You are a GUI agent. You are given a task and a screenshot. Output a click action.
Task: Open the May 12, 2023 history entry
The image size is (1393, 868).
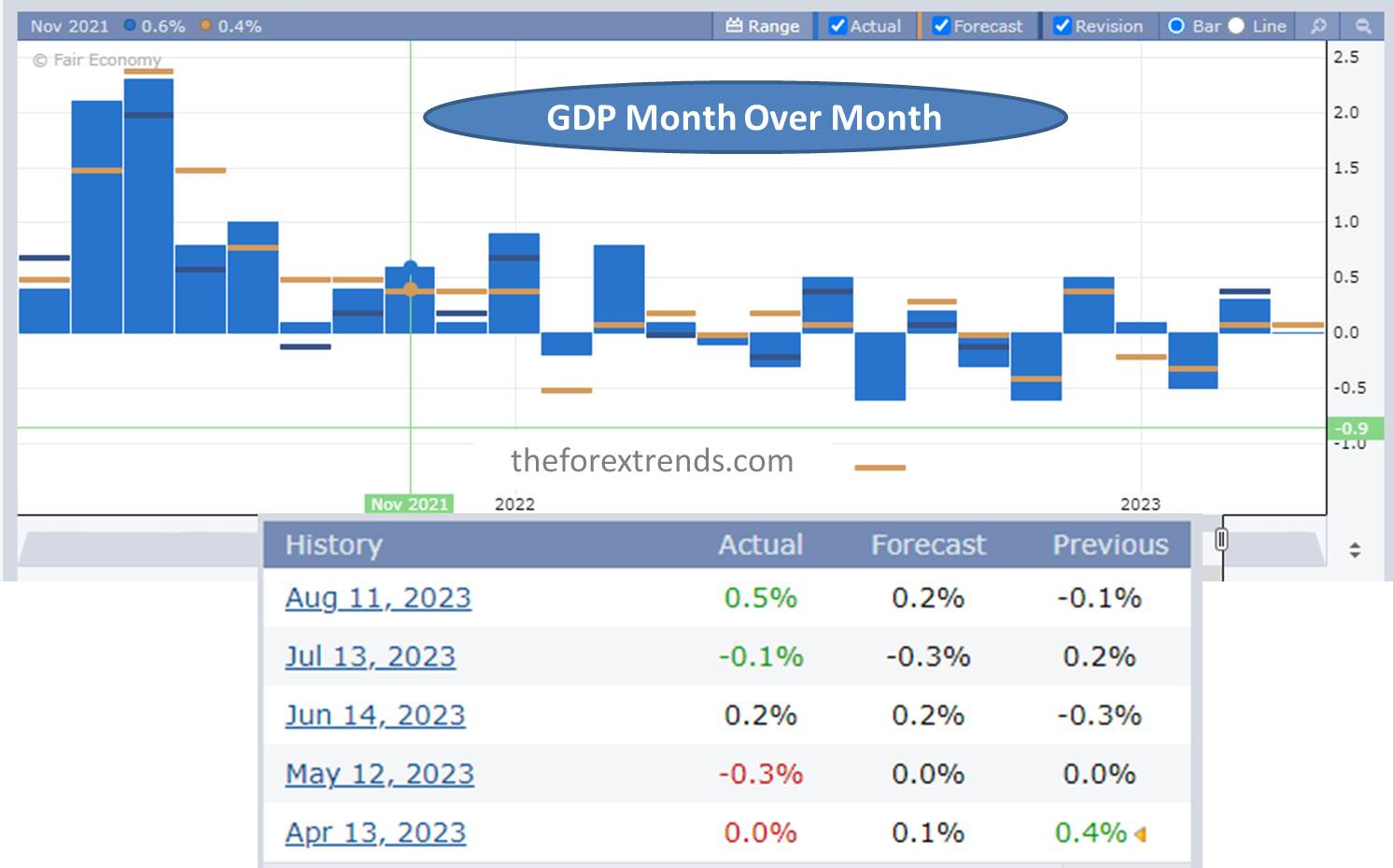(380, 775)
